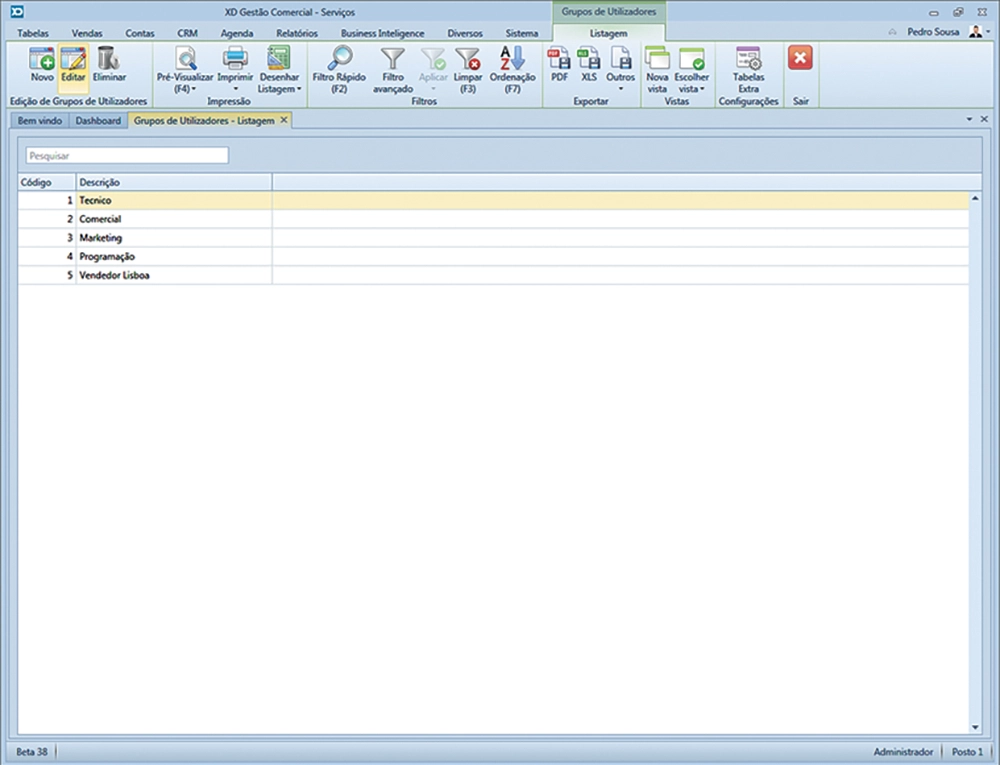The height and width of the screenshot is (765, 1000).
Task: Click the Eliminar trash icon
Action: [x=109, y=60]
